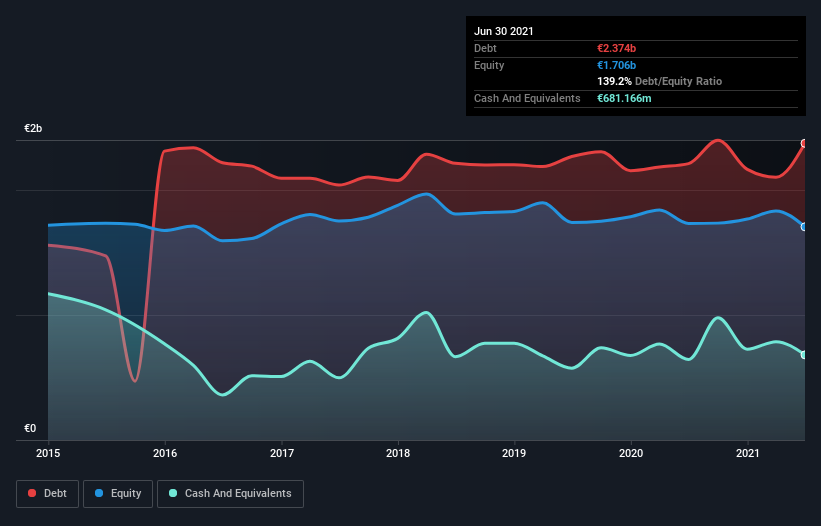
Task: Click the 2021 x-axis label
Action: click(x=748, y=453)
